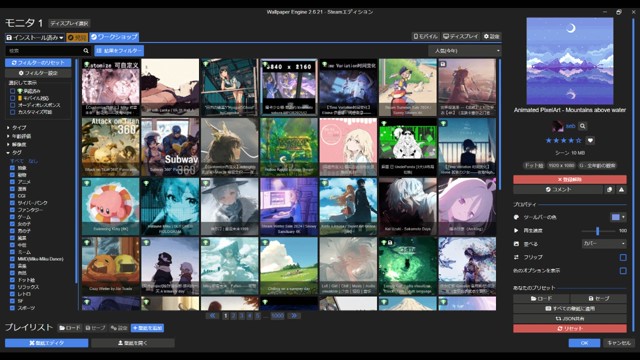Click the palette icon for toolbar color

(516, 217)
